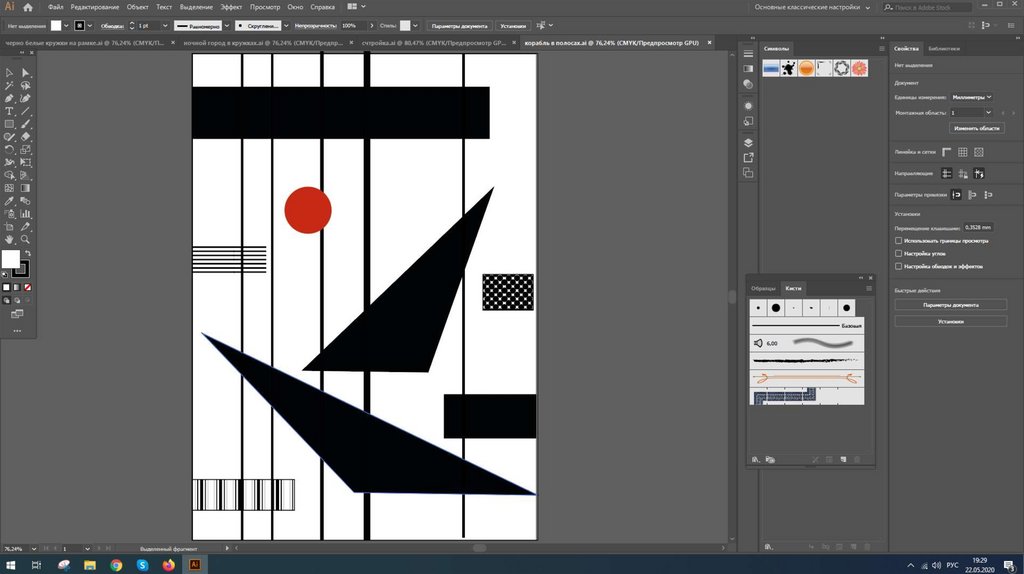Click Параметры документа in quick actions
1024x574 pixels.
click(949, 304)
